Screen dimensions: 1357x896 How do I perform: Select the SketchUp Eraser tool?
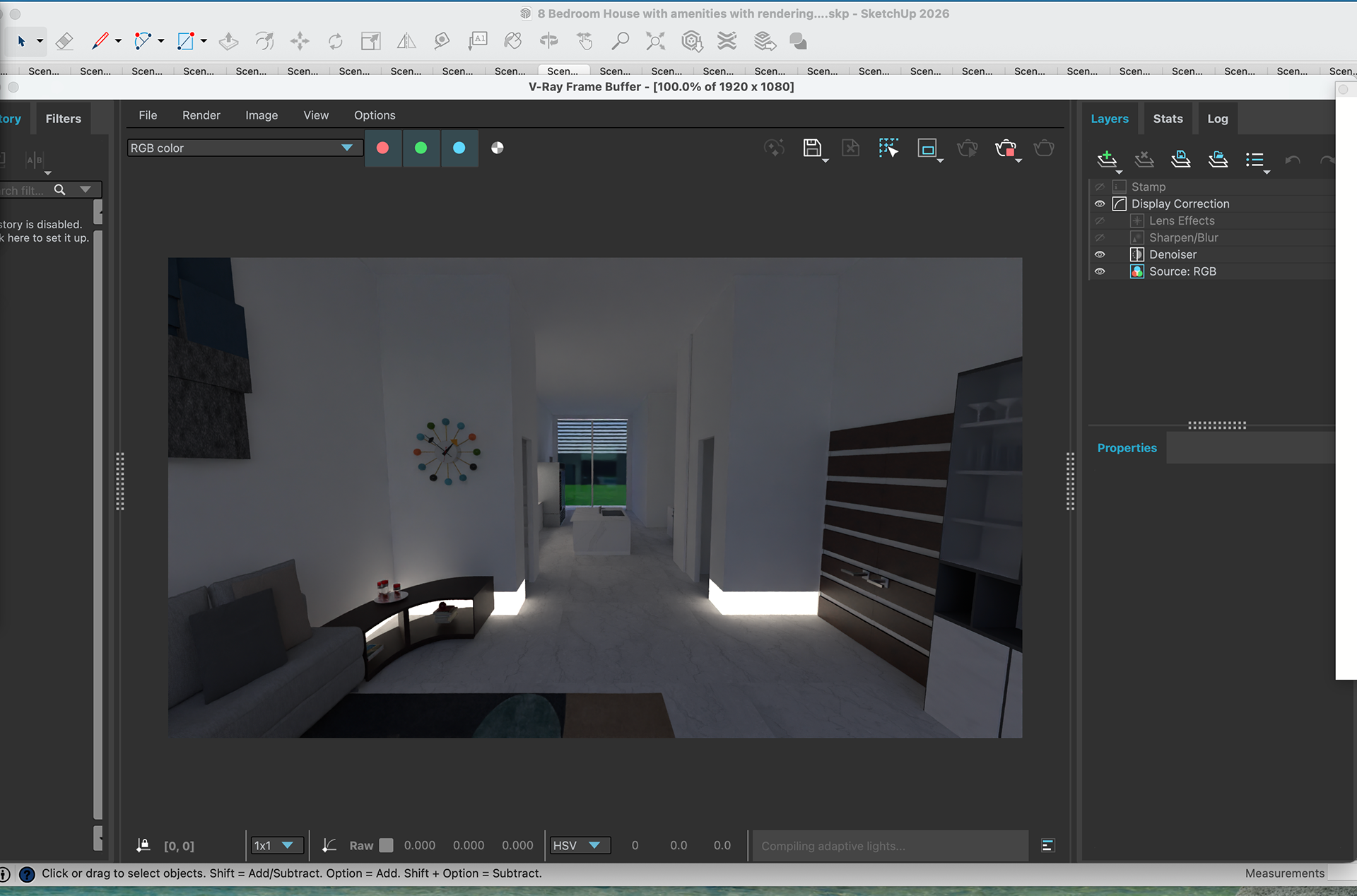(x=64, y=42)
